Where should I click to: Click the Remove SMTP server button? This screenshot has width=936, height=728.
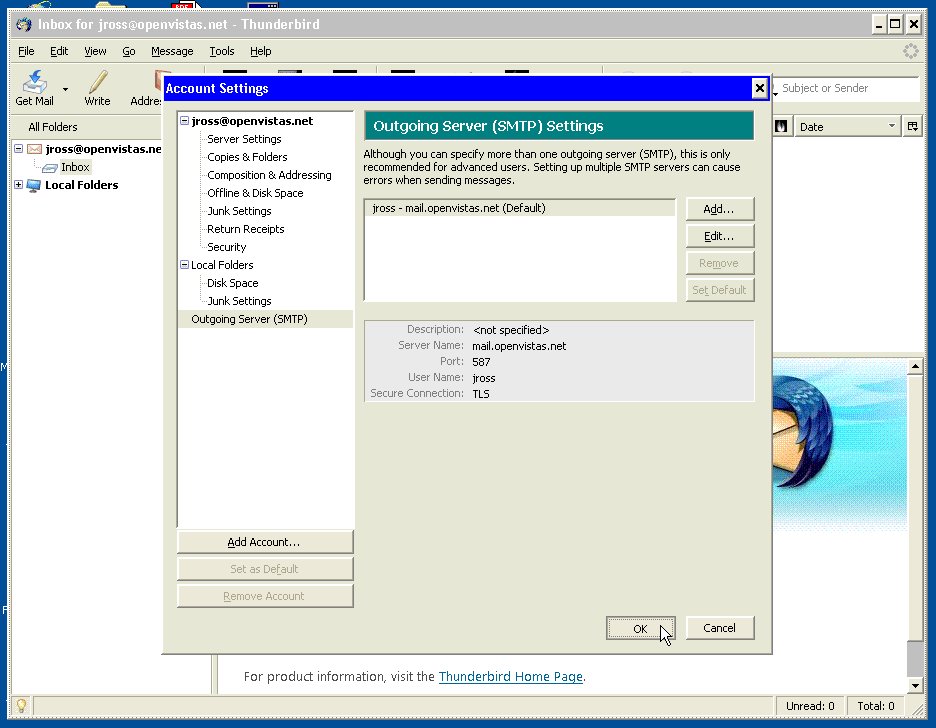[719, 263]
